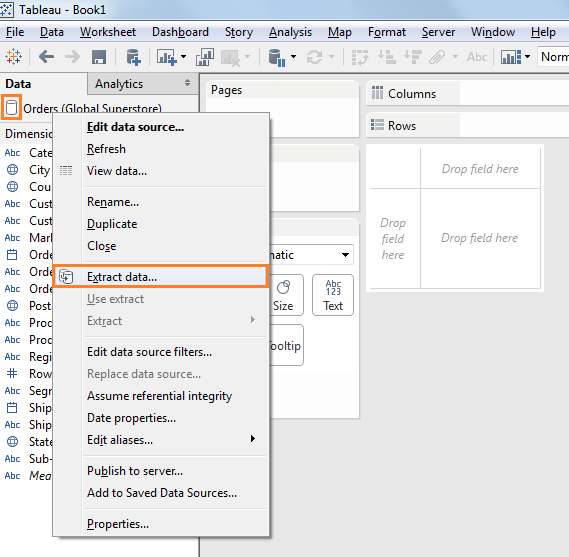
Task: Click the Pause Auto Updates data icon
Action: (x=277, y=58)
